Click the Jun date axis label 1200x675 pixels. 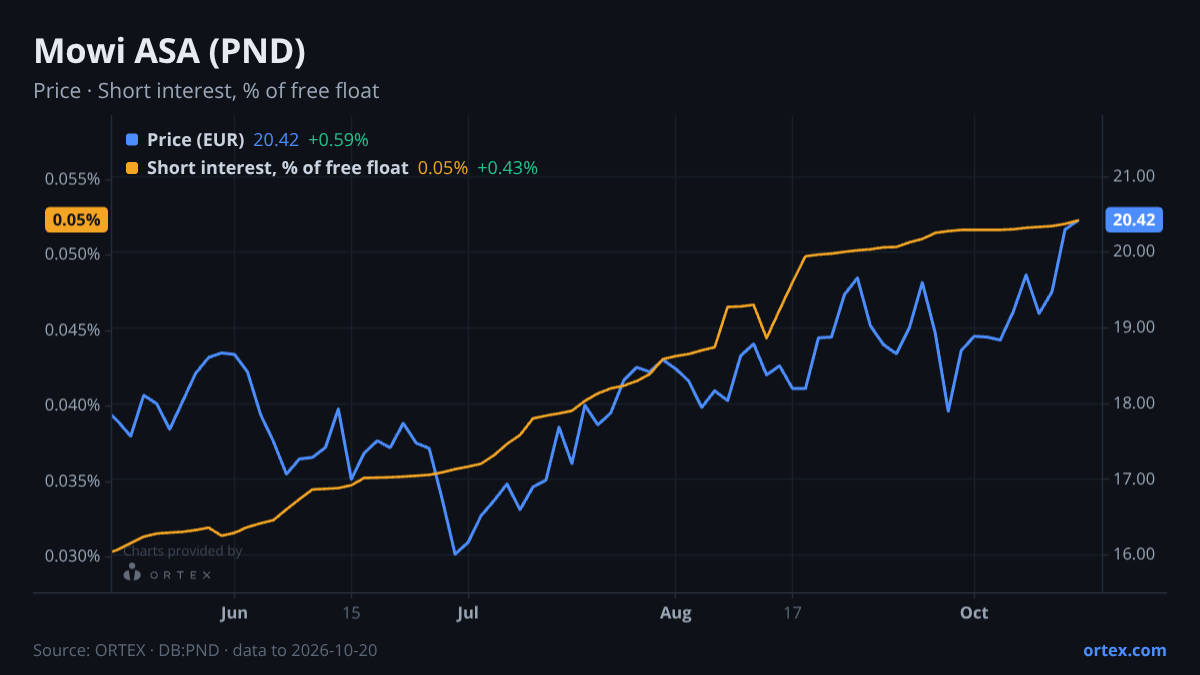pos(233,612)
